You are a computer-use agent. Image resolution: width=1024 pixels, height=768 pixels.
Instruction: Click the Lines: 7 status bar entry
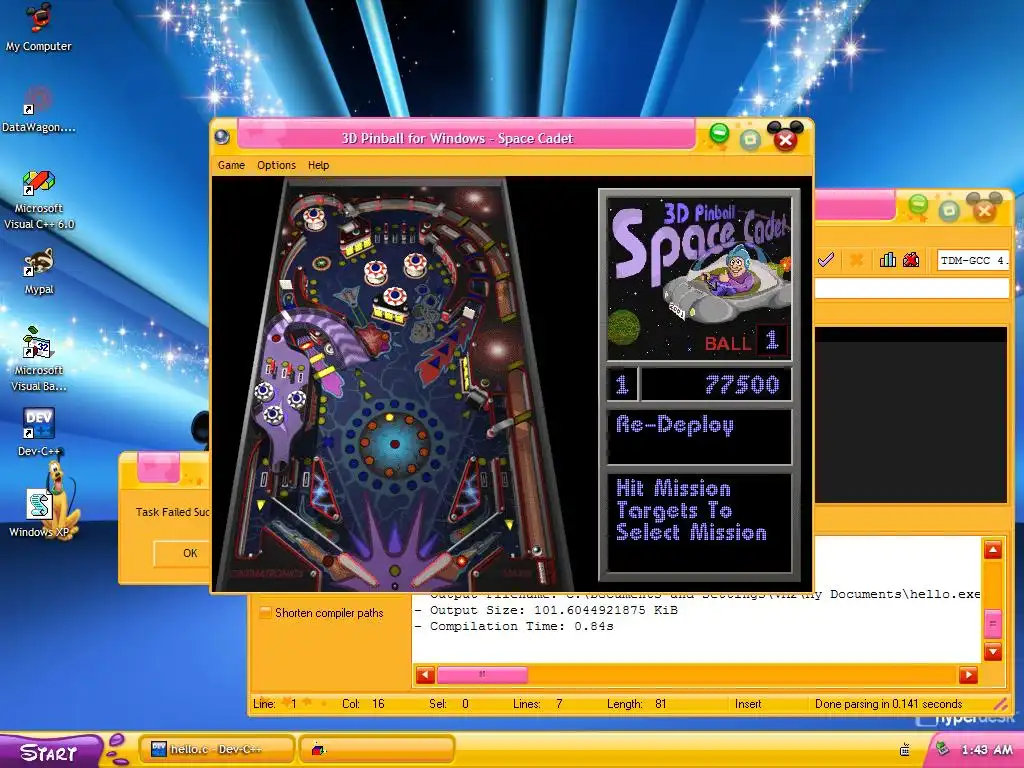click(537, 704)
